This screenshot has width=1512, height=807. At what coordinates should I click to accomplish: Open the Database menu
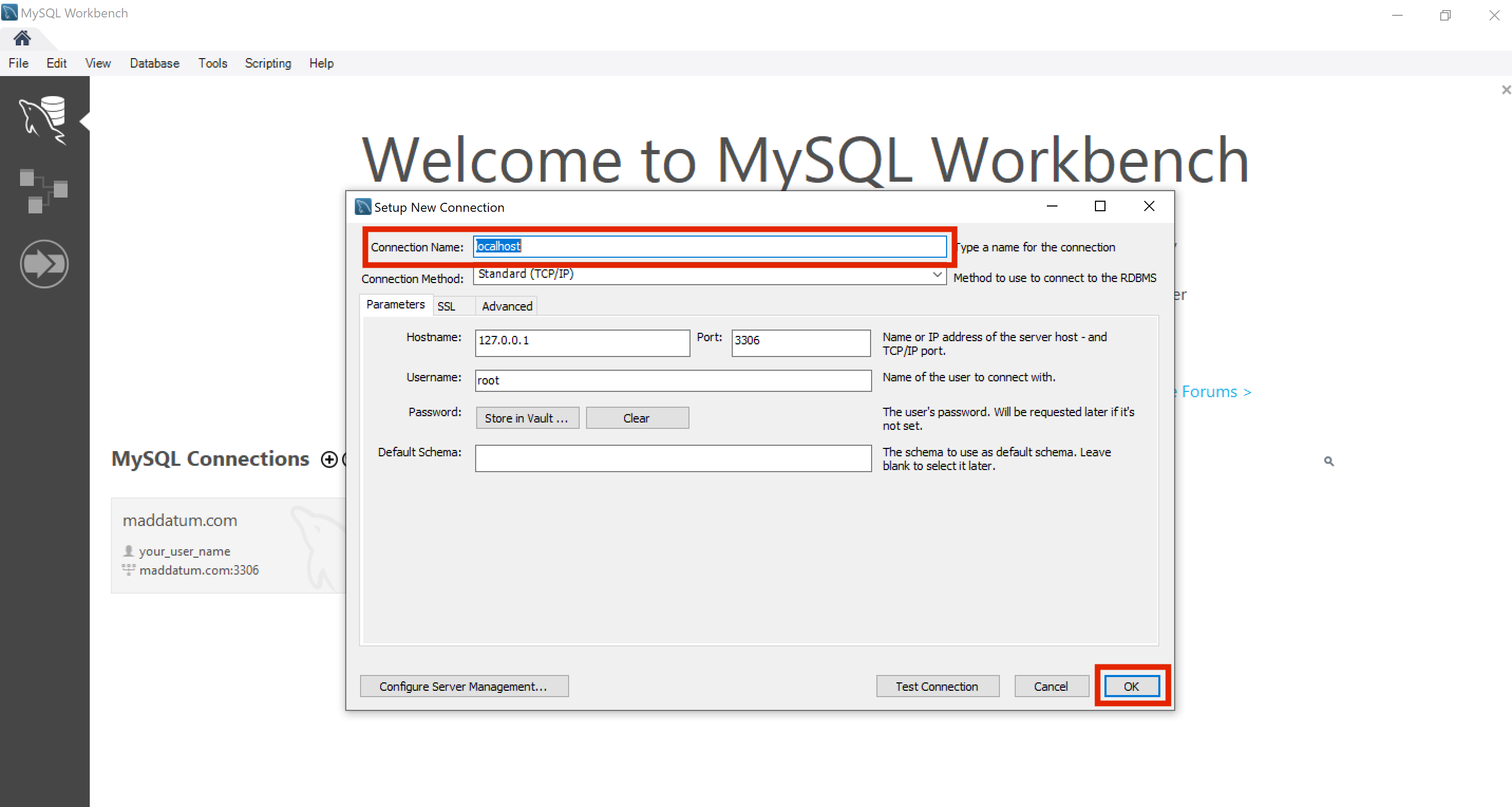154,63
